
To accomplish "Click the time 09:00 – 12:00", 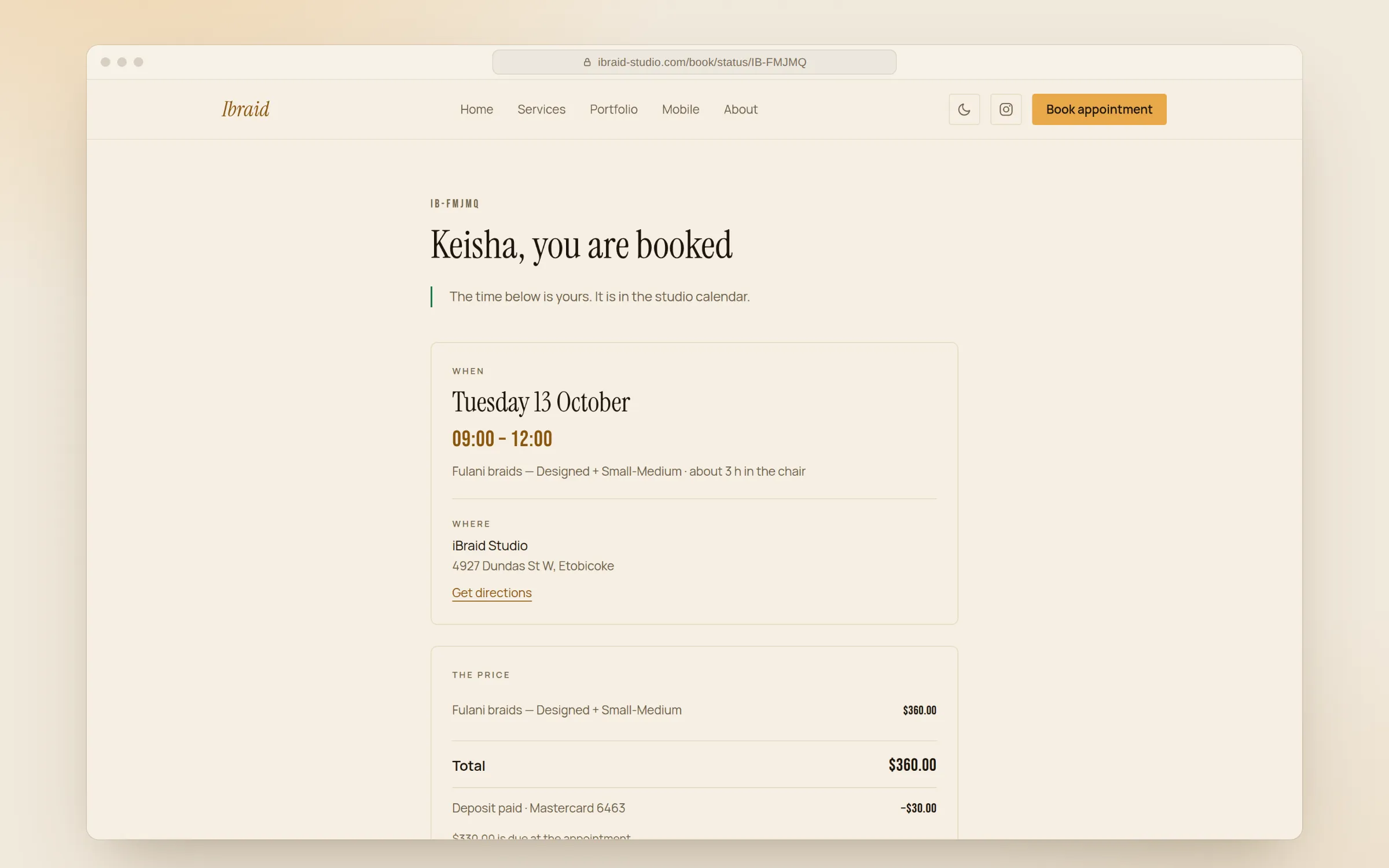I will point(502,439).
